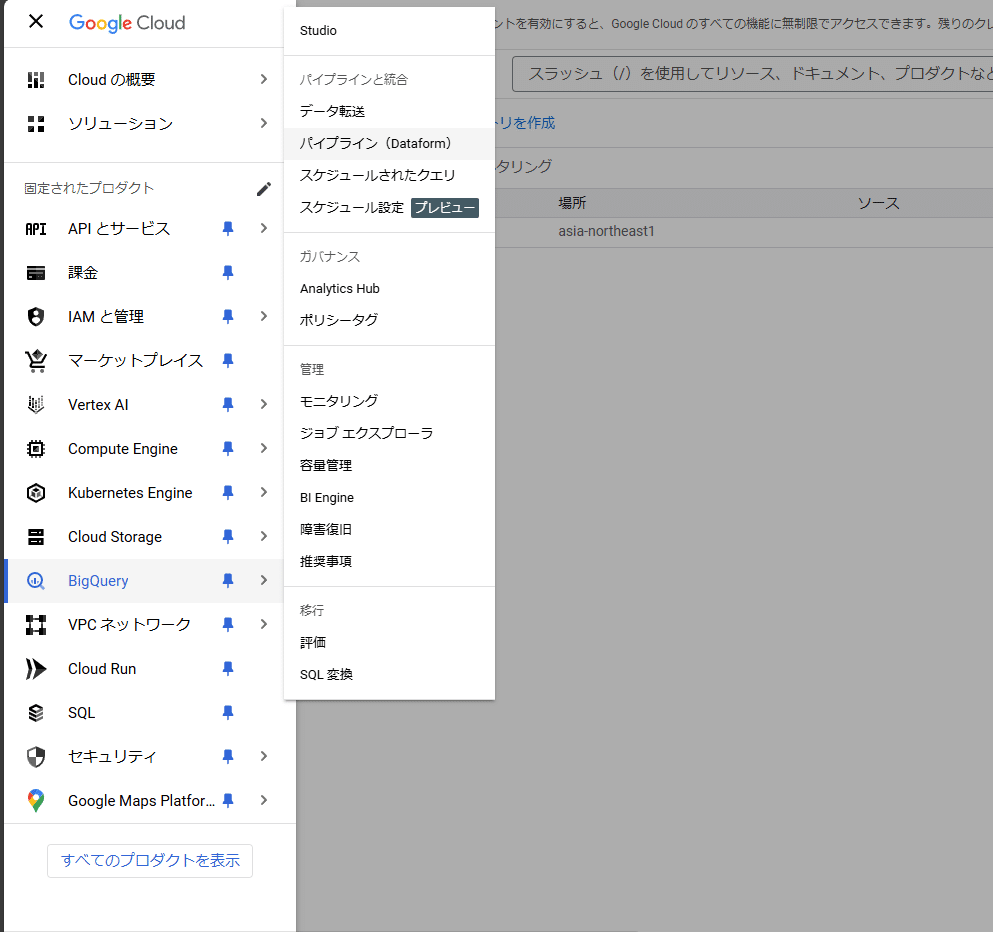Click the セキュリティ shield icon

click(36, 757)
